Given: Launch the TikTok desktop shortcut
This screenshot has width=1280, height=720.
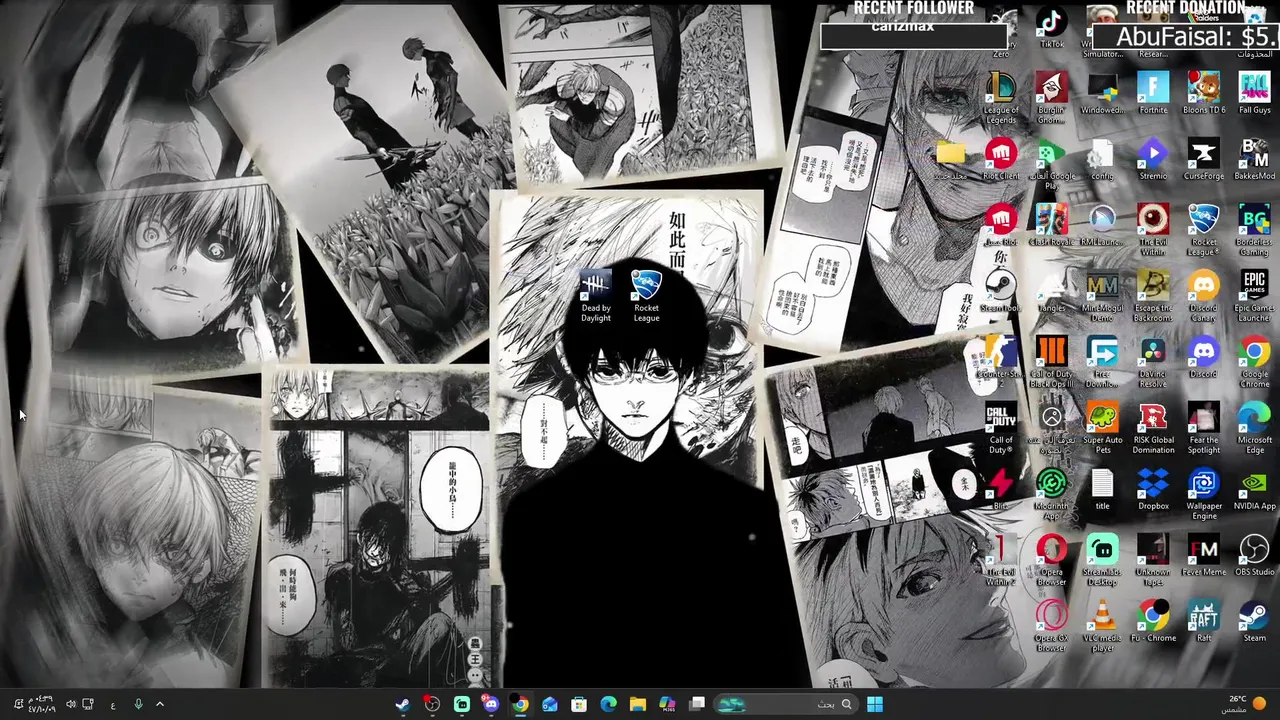Looking at the screenshot, I should [x=1051, y=28].
